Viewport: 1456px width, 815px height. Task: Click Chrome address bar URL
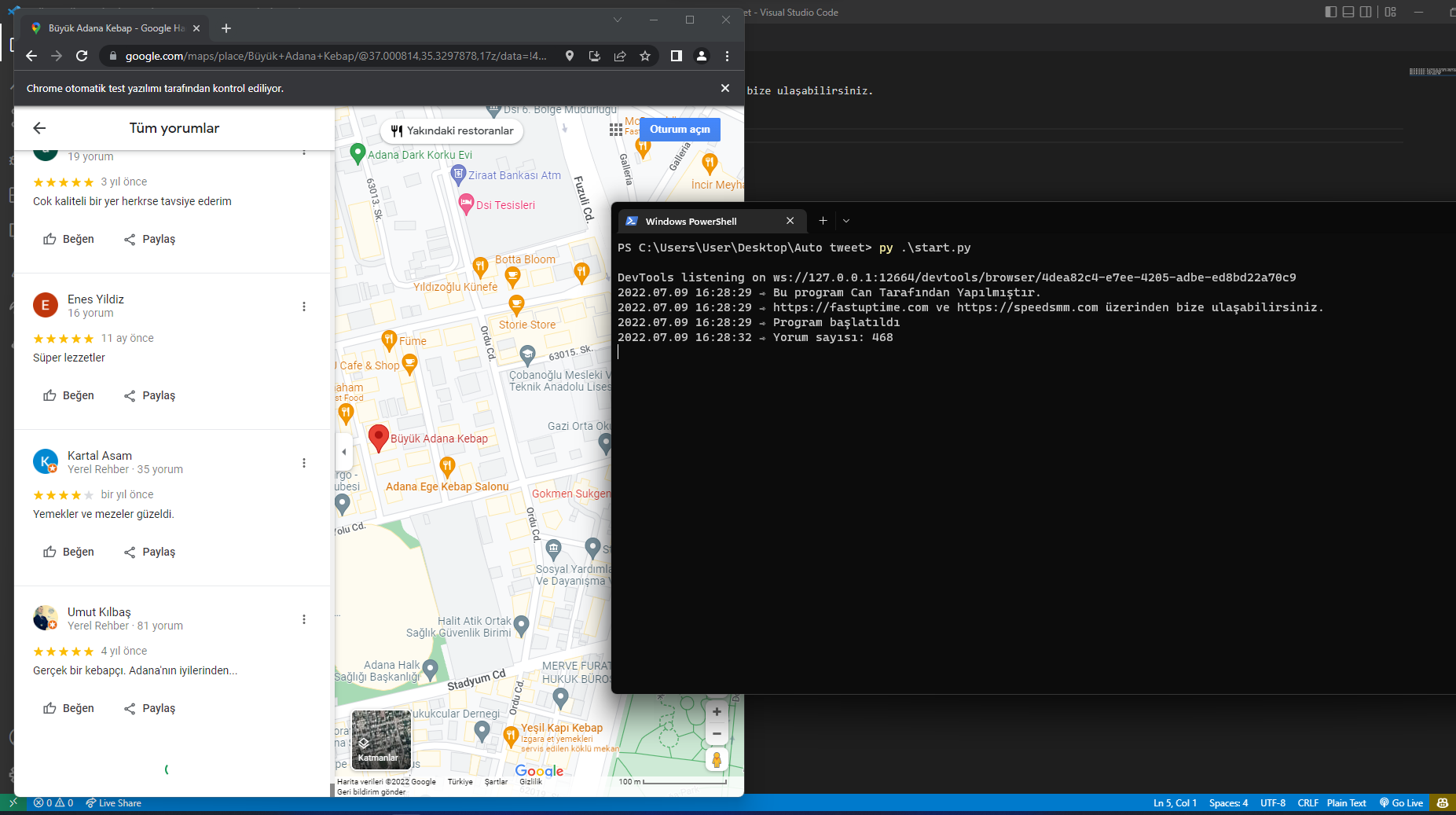[x=336, y=56]
